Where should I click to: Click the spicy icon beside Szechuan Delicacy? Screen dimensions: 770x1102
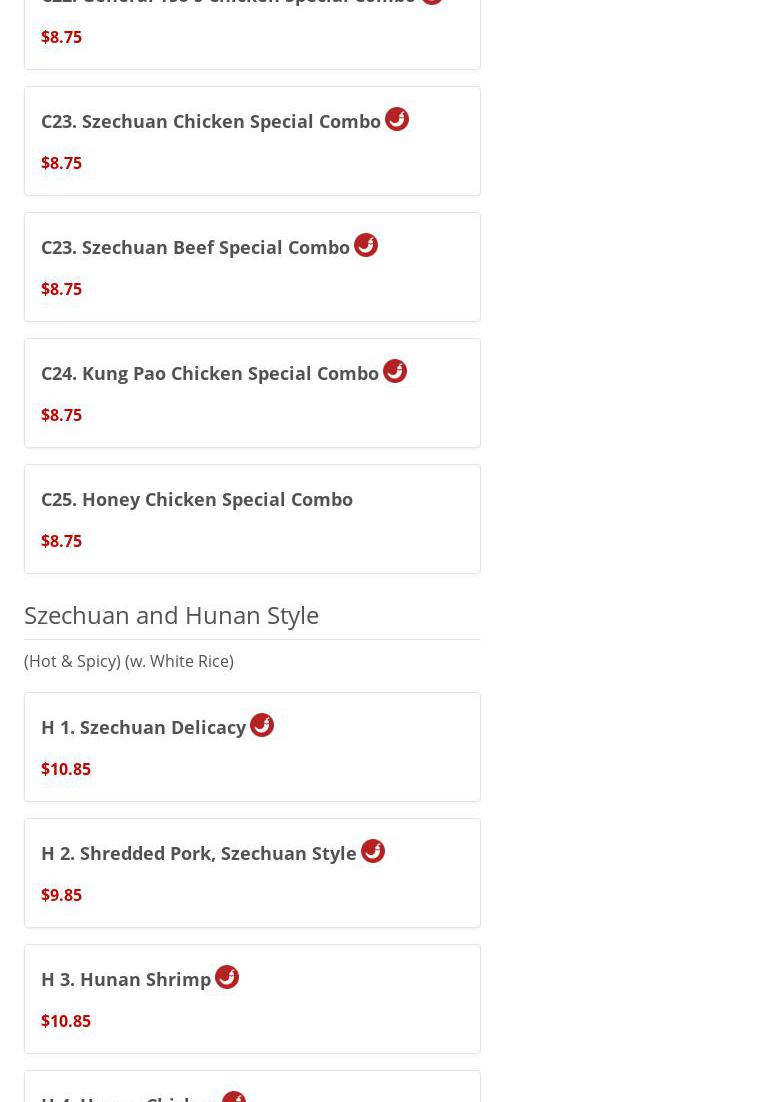click(x=262, y=725)
